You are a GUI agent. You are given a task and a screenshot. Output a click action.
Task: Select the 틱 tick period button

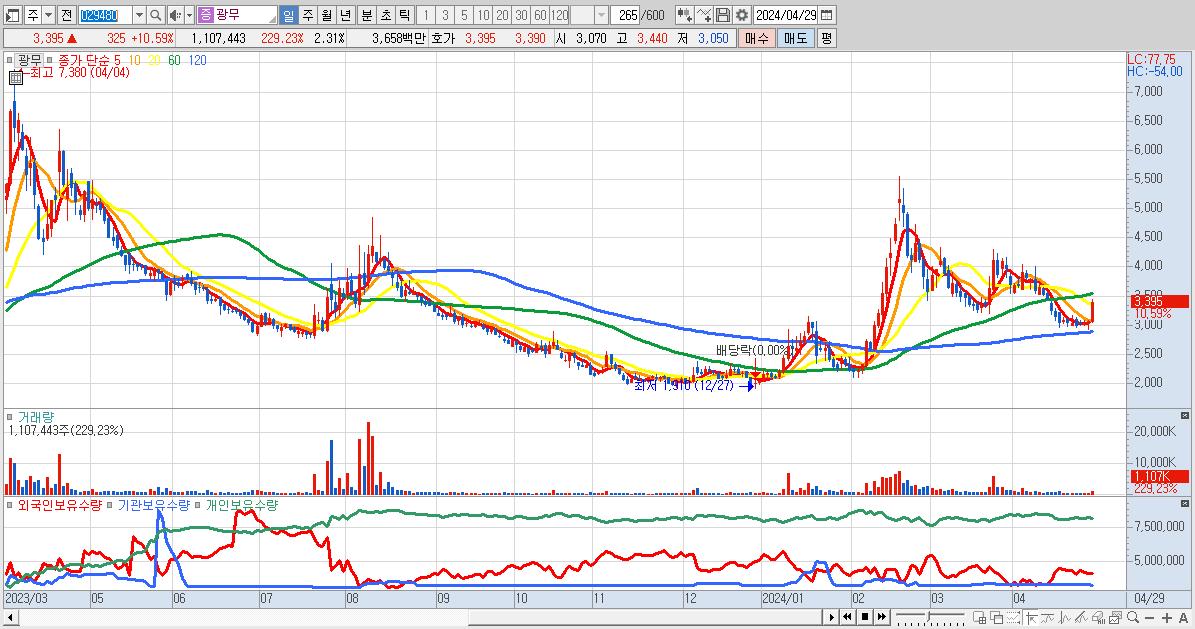(405, 15)
